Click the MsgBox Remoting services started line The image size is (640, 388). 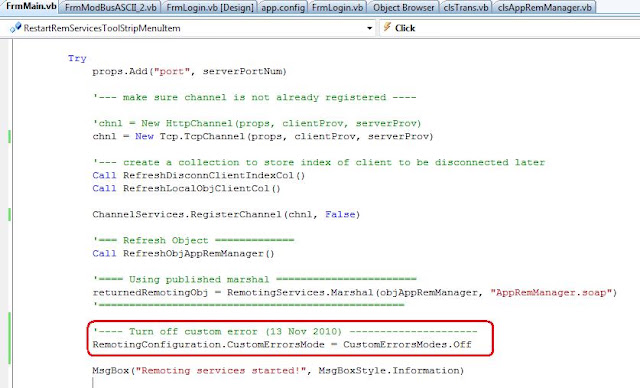(278, 370)
